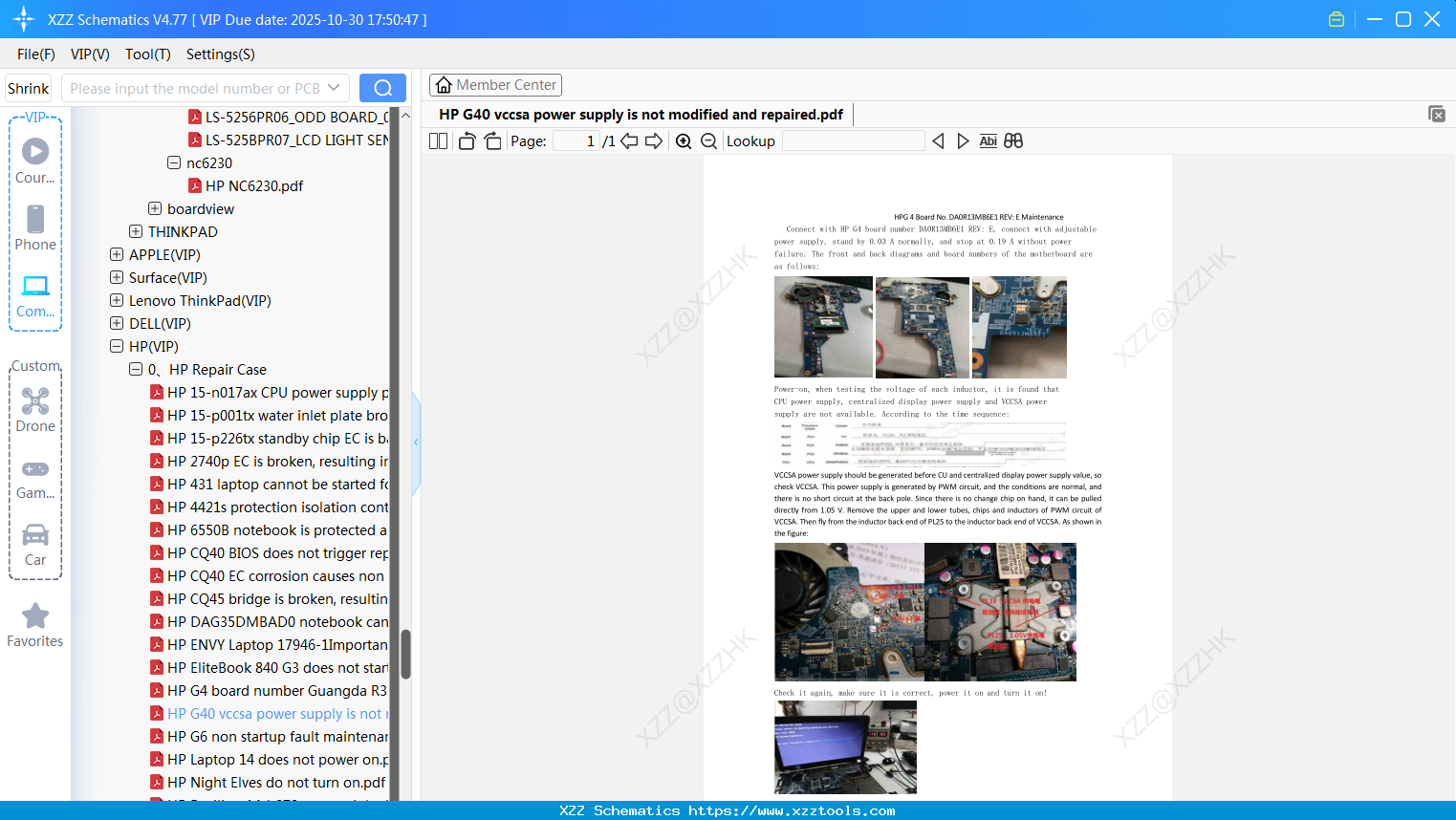
Task: Go to previous page arrow
Action: (629, 141)
